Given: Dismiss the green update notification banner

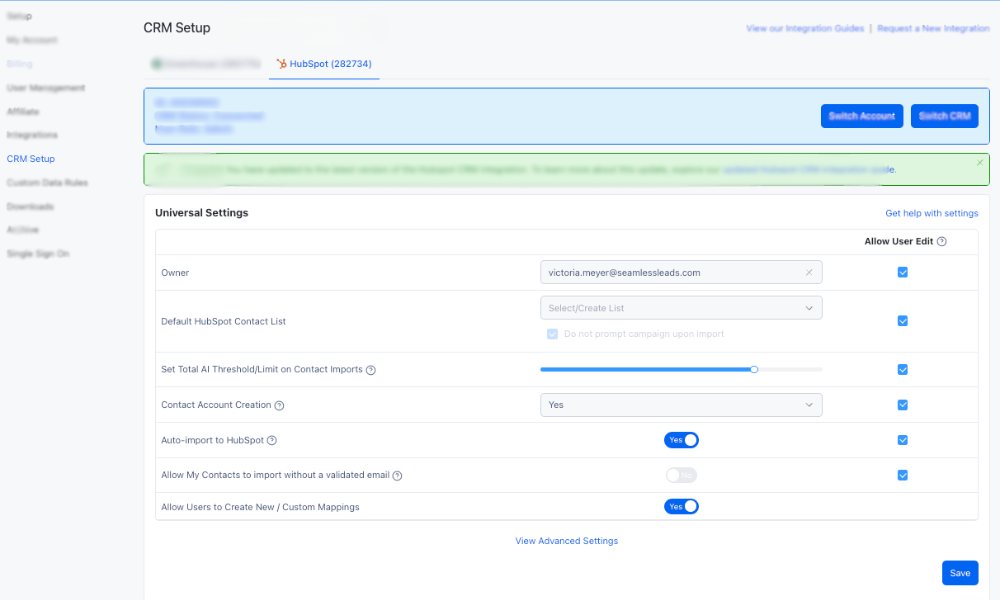Looking at the screenshot, I should (980, 163).
